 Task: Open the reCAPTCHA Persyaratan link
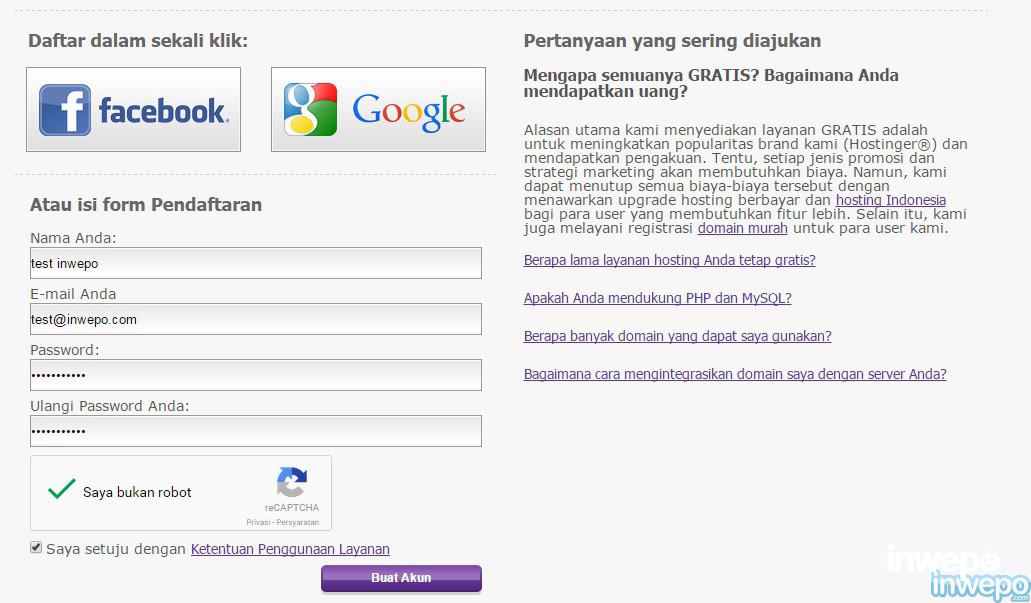[298, 522]
